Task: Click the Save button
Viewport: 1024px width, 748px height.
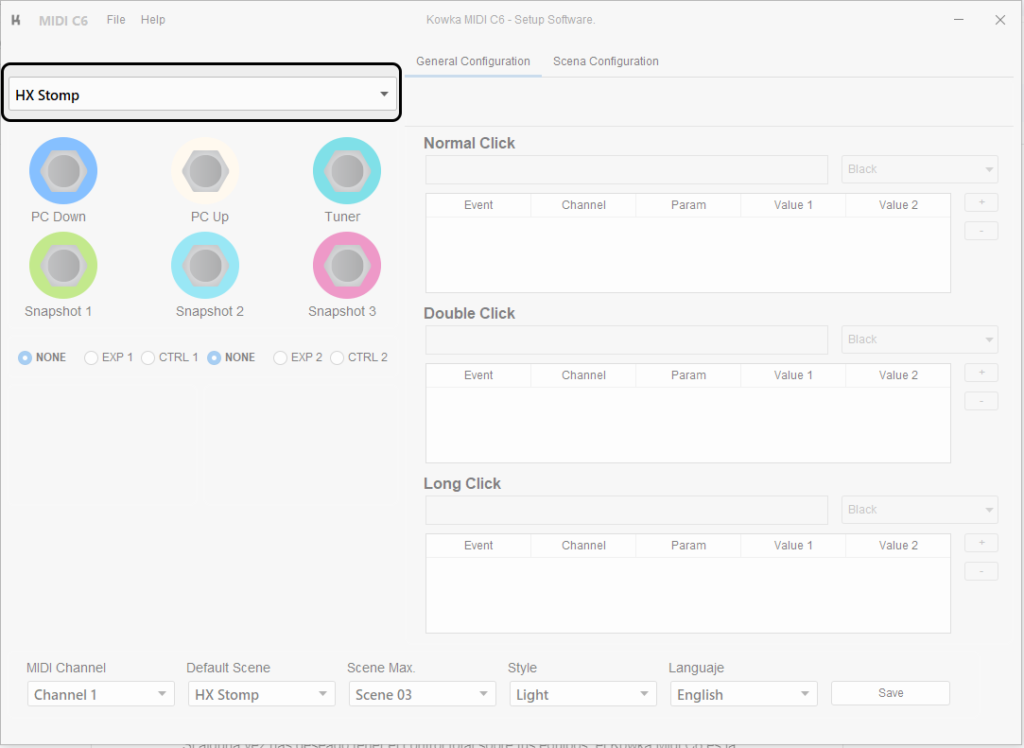Action: [x=890, y=693]
